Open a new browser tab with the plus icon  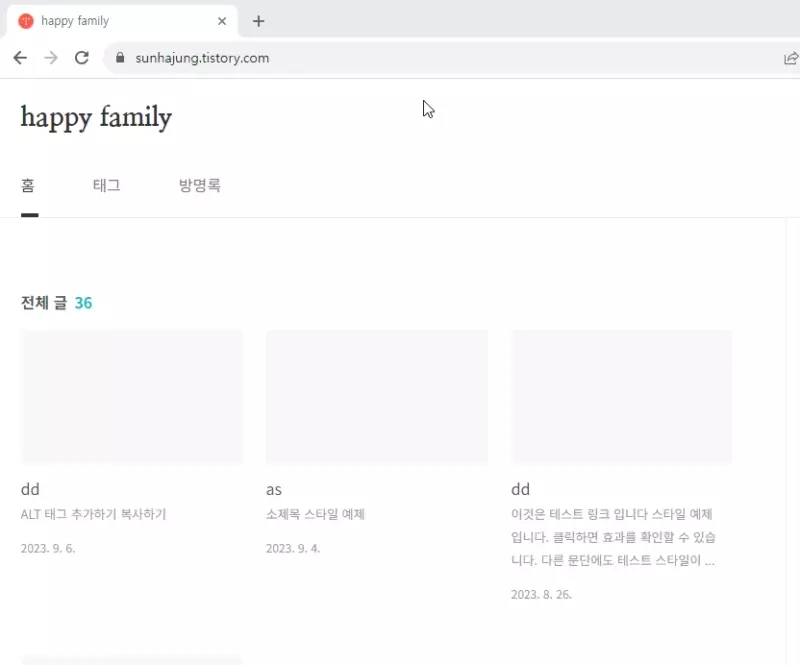point(258,21)
